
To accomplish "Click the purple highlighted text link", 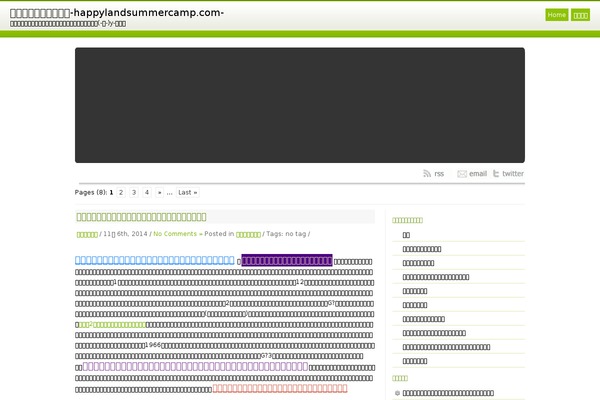I will [287, 261].
